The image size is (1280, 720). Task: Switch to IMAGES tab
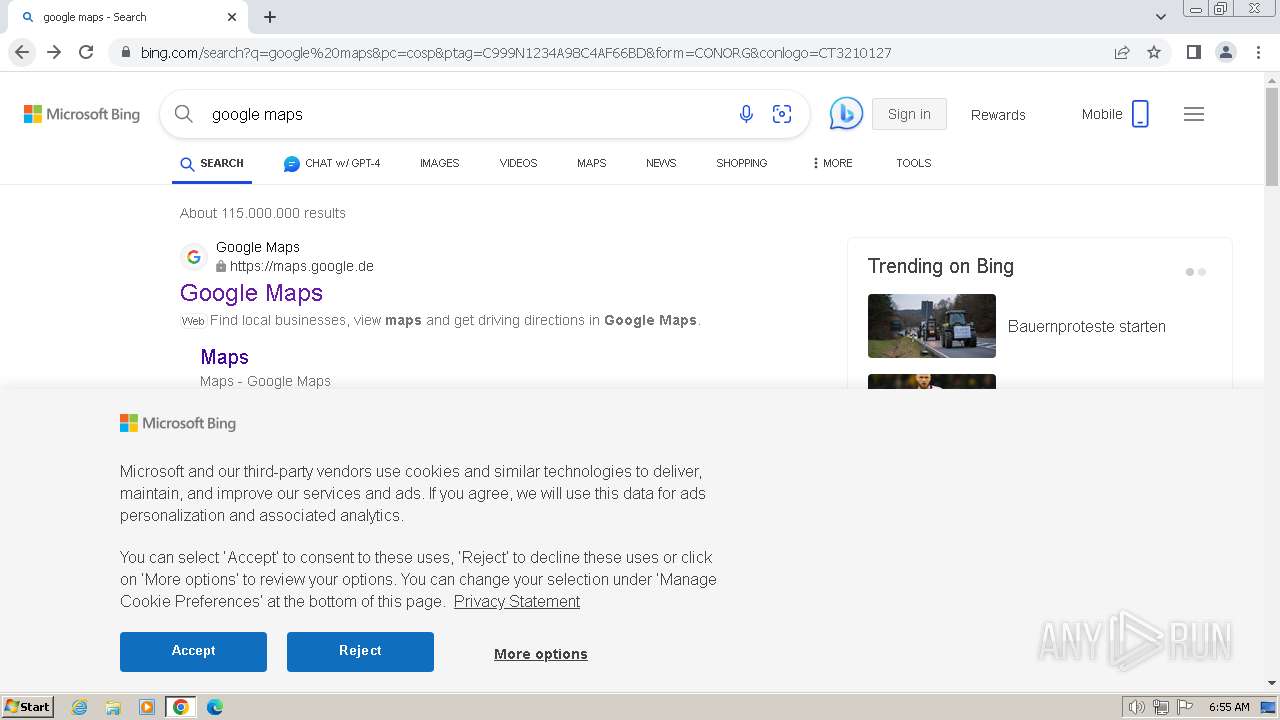(439, 163)
